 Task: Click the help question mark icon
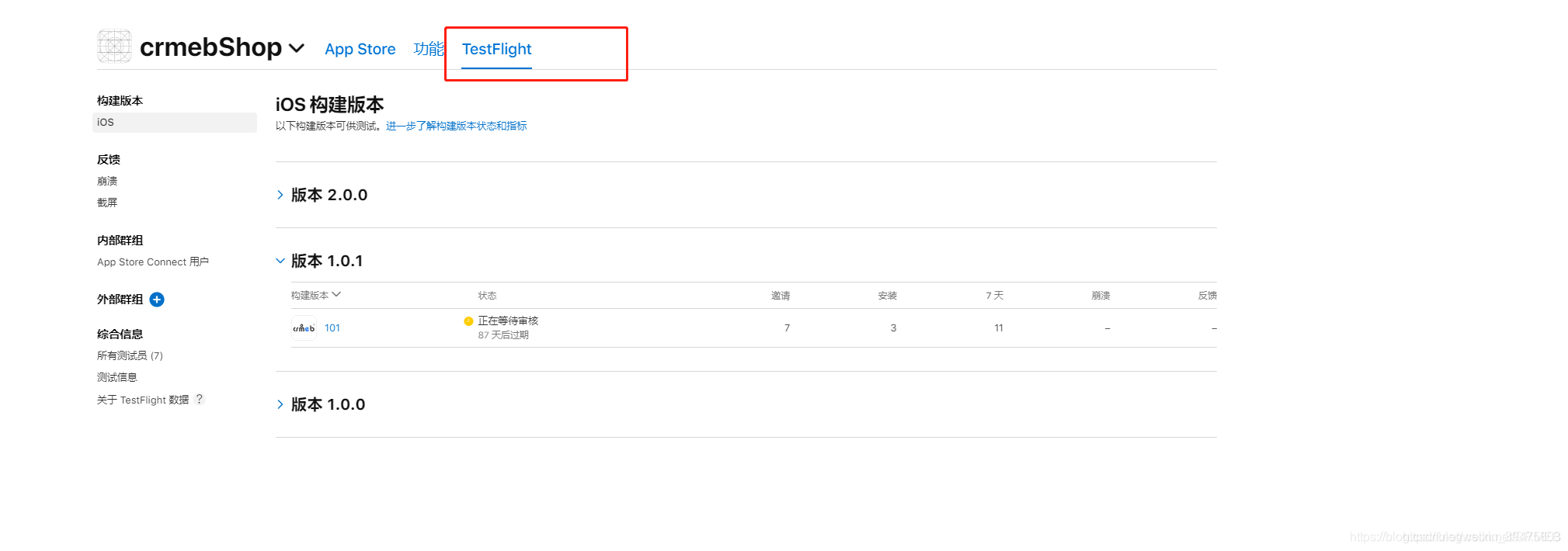tap(200, 399)
